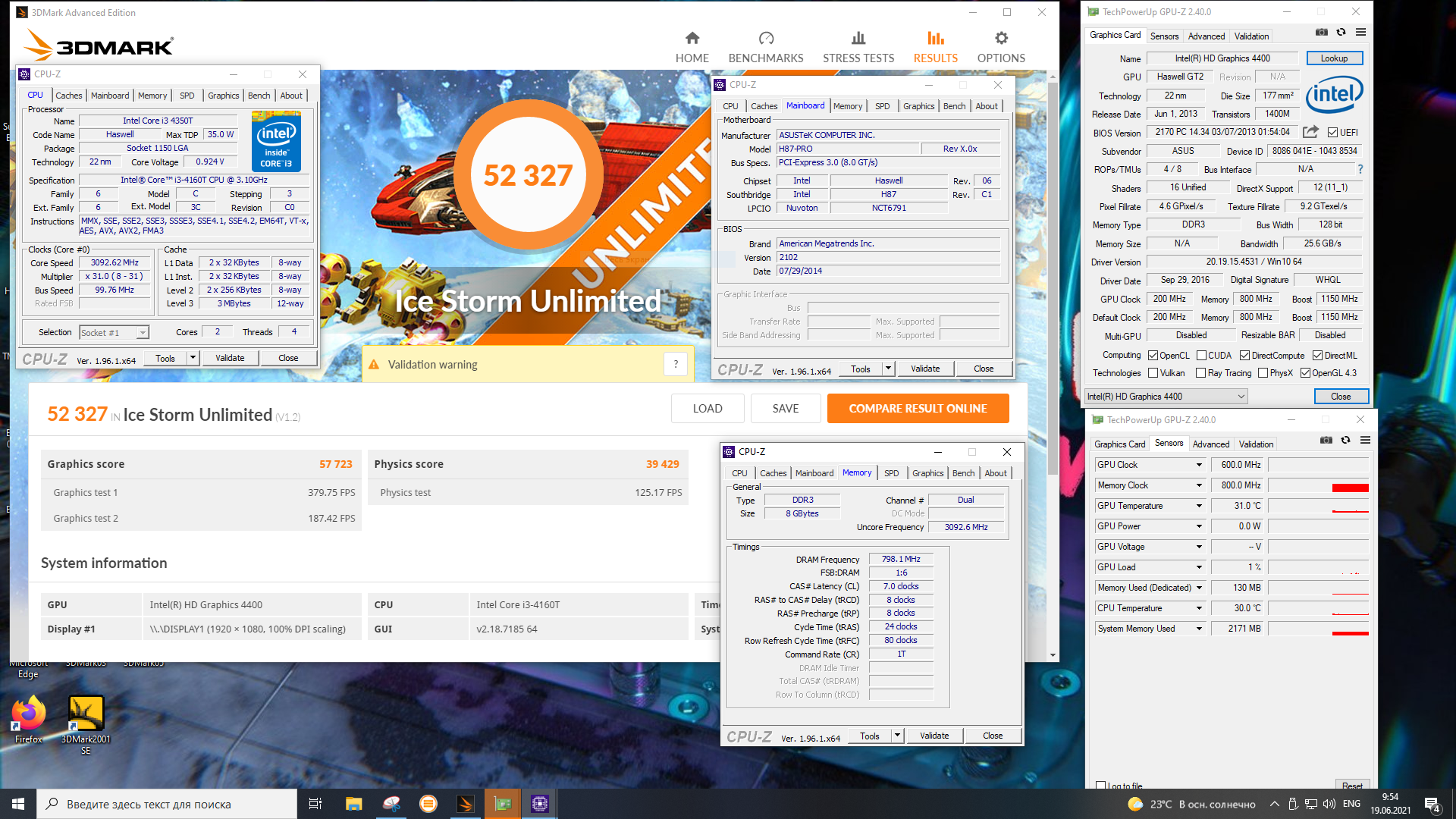Click the 3DMark logo

[x=99, y=44]
